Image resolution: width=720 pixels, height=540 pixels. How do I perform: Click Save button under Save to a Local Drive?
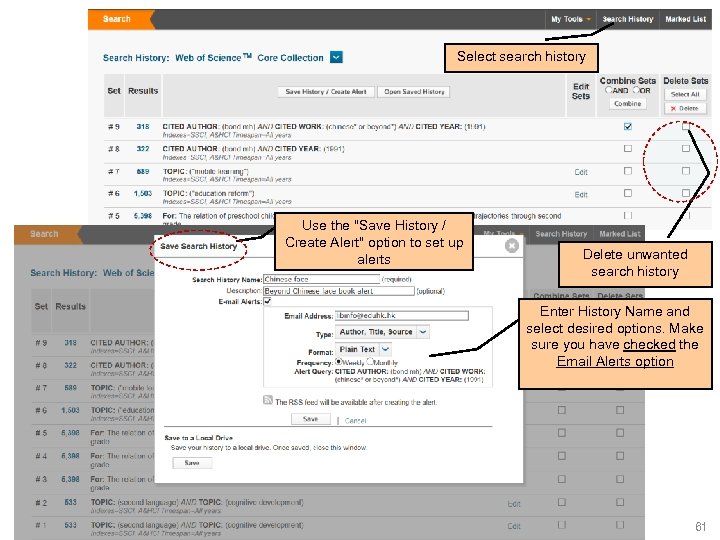click(x=192, y=463)
